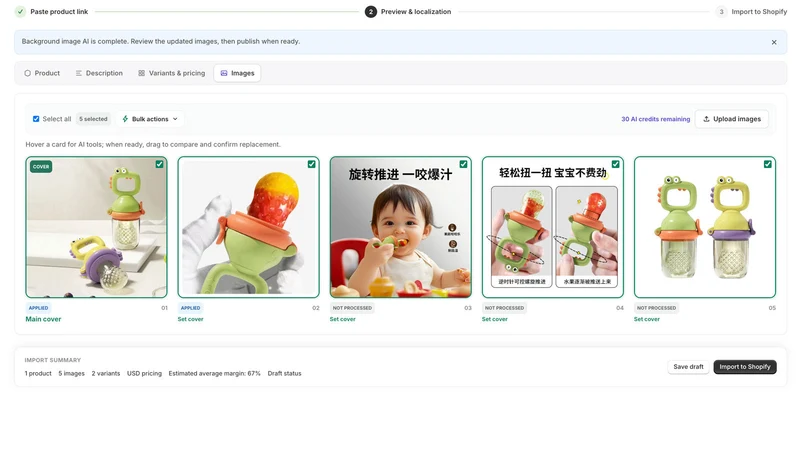This screenshot has height=450, width=800.
Task: Set image 05 as cover
Action: 646,319
